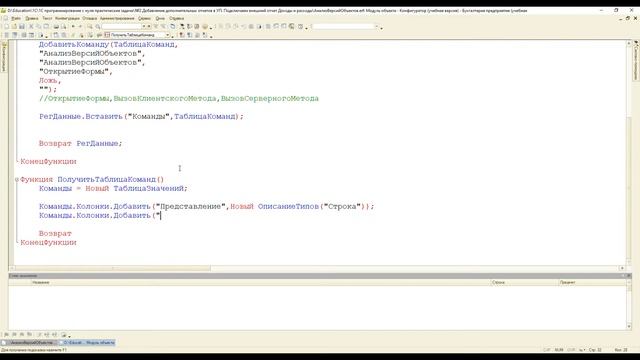Open the Файл menu
640x360 pixels.
[x=16, y=18]
